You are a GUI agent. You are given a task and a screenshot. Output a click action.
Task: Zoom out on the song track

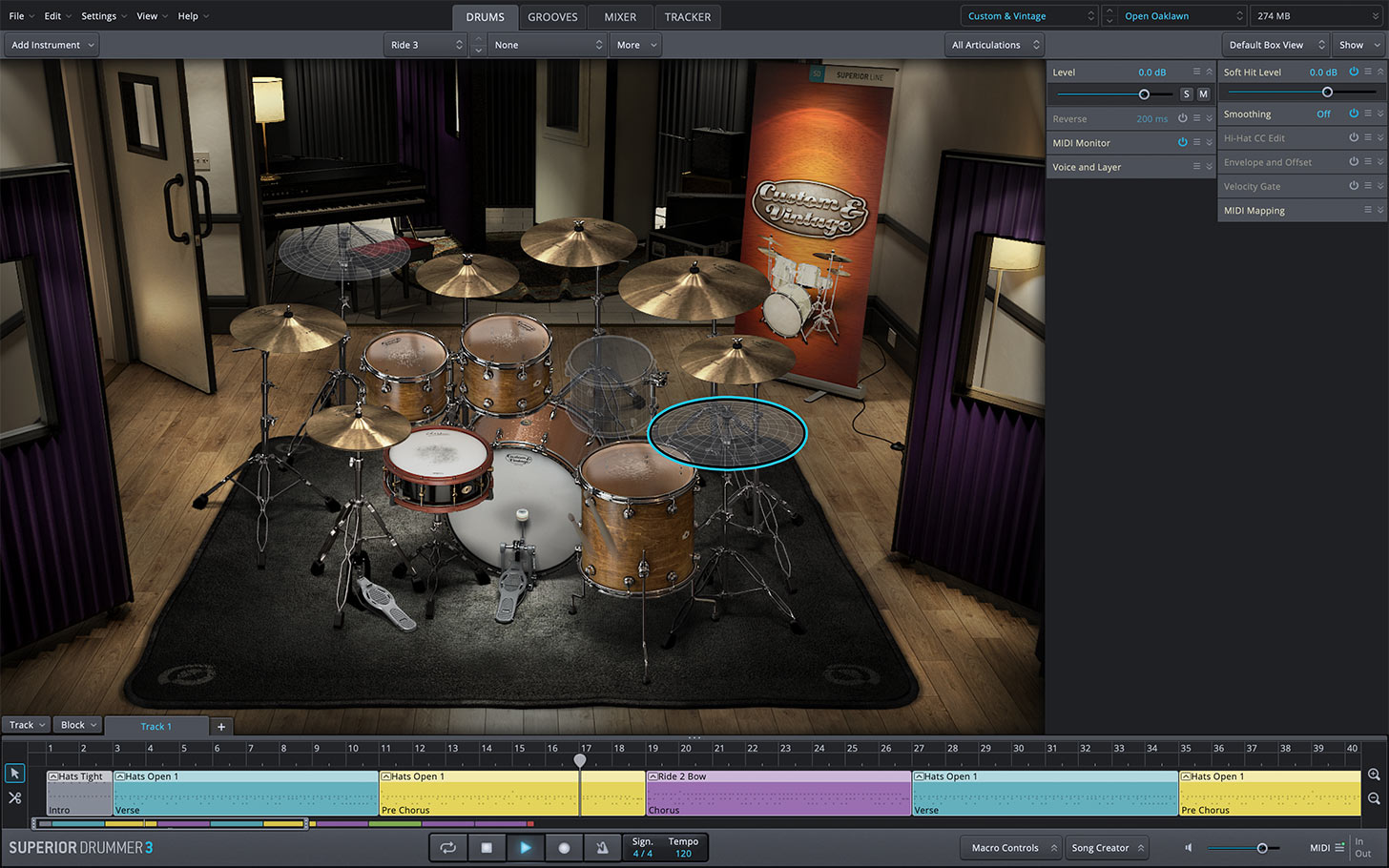(x=1374, y=799)
